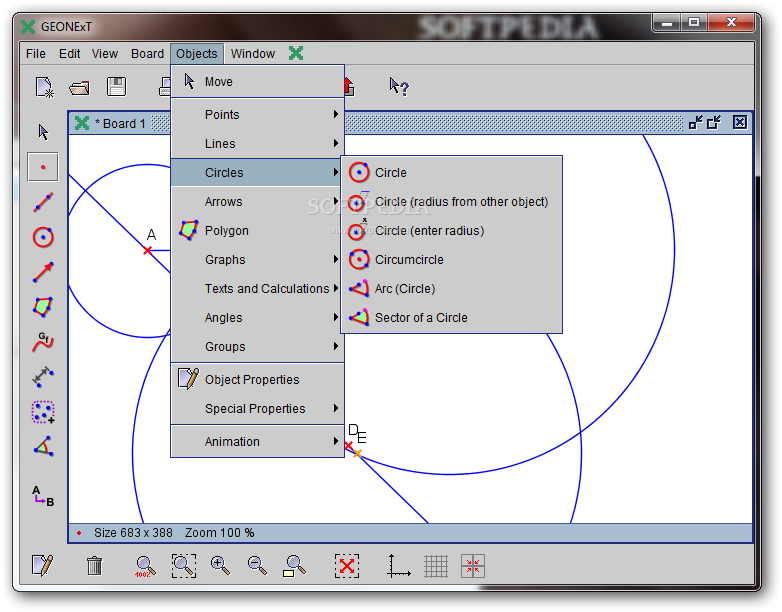Close Board 1 internal window
782x612 pixels.
click(x=740, y=122)
